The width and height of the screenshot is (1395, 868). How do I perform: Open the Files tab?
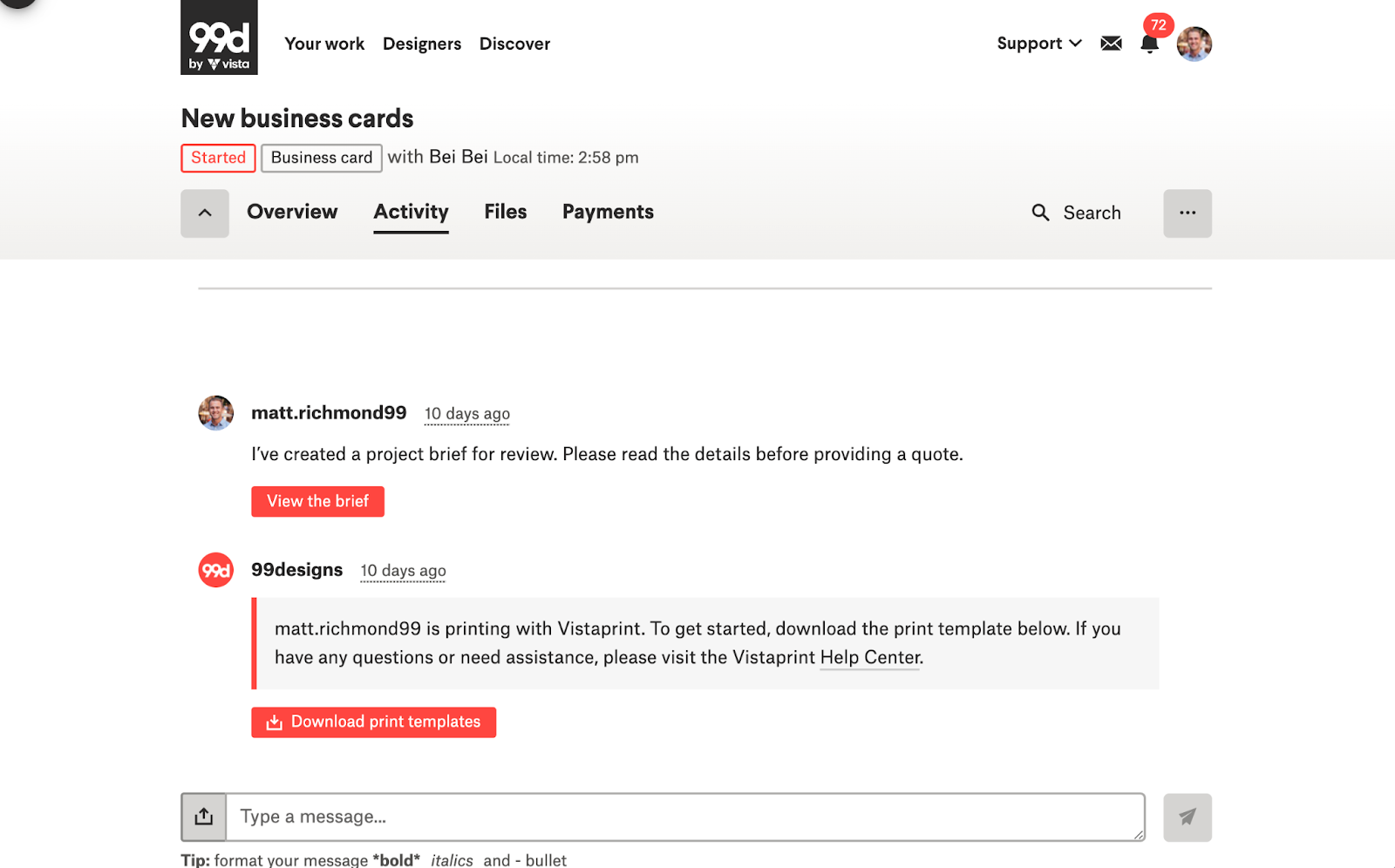pyautogui.click(x=505, y=212)
